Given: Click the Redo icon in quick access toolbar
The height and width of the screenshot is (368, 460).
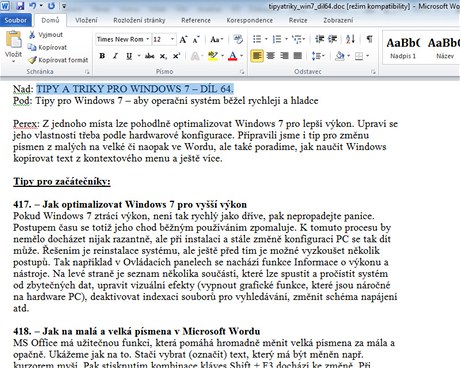Looking at the screenshot, I should pyautogui.click(x=51, y=6).
